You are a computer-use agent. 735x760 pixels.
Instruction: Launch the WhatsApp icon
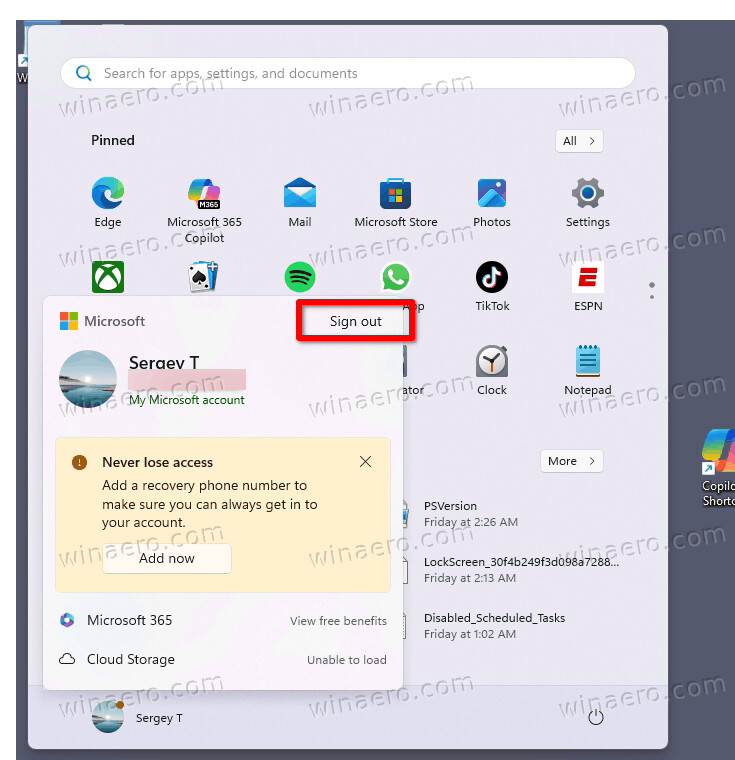pos(396,277)
